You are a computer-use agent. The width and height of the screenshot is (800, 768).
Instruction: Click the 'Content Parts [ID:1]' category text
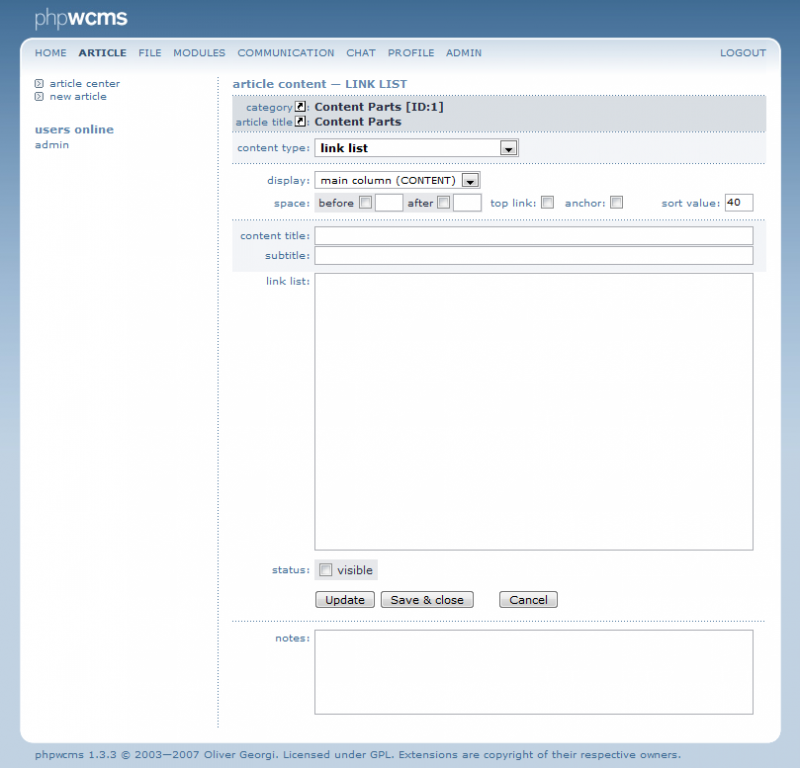(379, 107)
